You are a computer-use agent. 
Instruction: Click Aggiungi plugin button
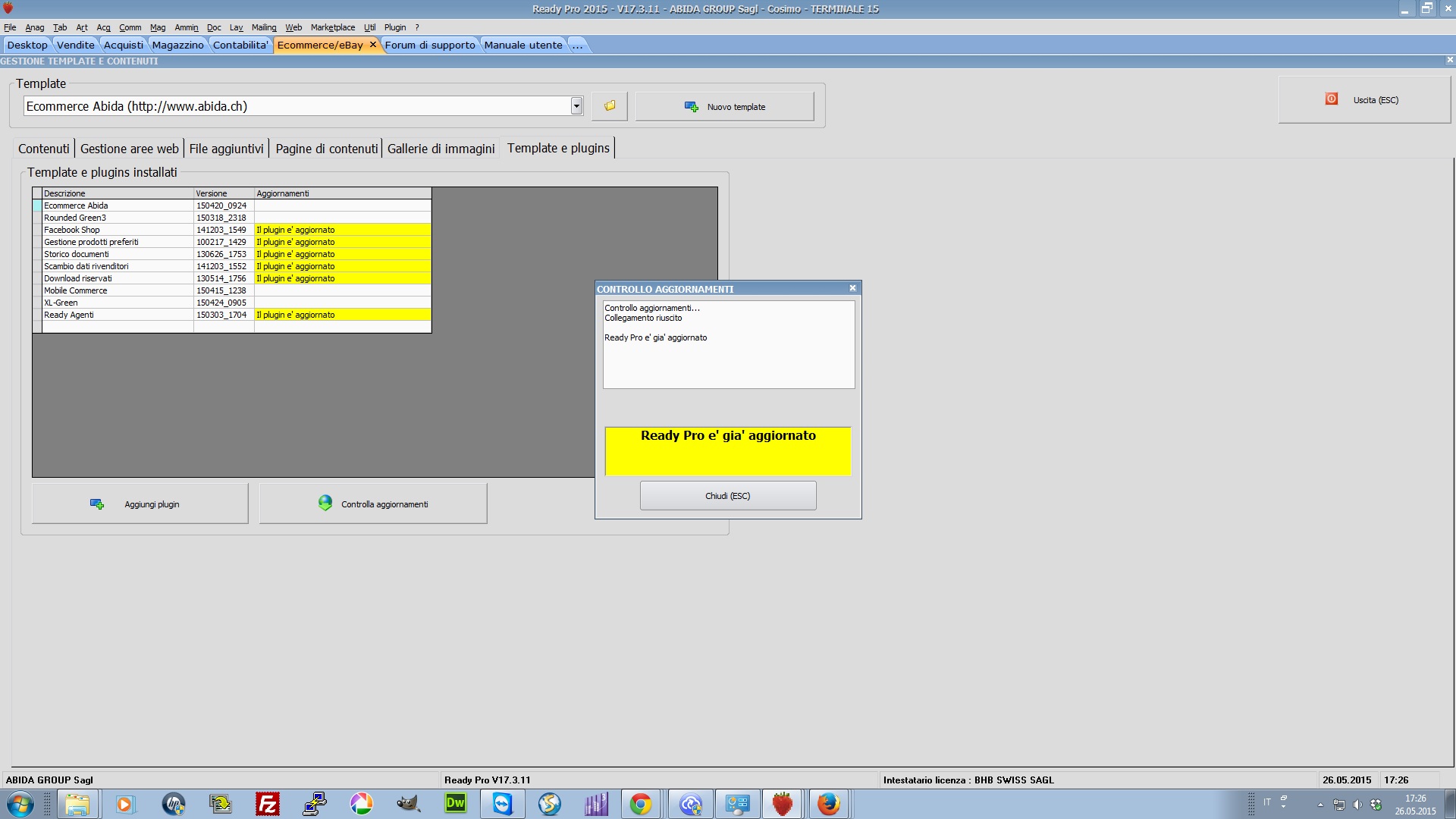click(x=140, y=504)
